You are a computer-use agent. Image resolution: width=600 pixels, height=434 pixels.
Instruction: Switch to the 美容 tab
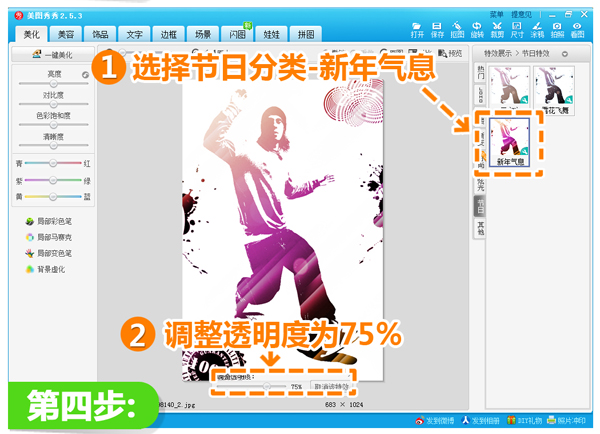[66, 34]
